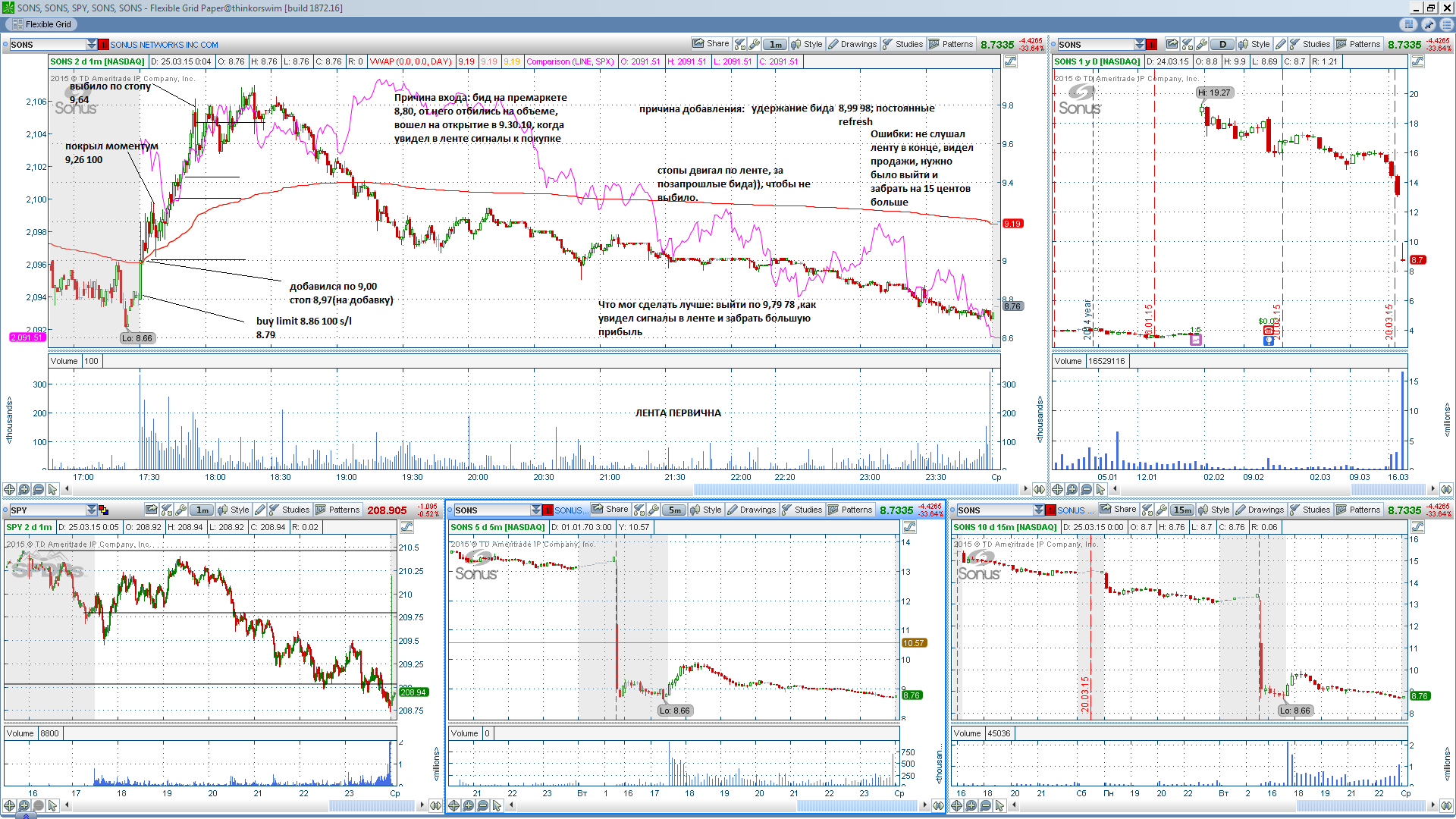This screenshot has width=1456, height=819.
Task: Open settings wrench in daily SONS chart
Action: (1202, 44)
